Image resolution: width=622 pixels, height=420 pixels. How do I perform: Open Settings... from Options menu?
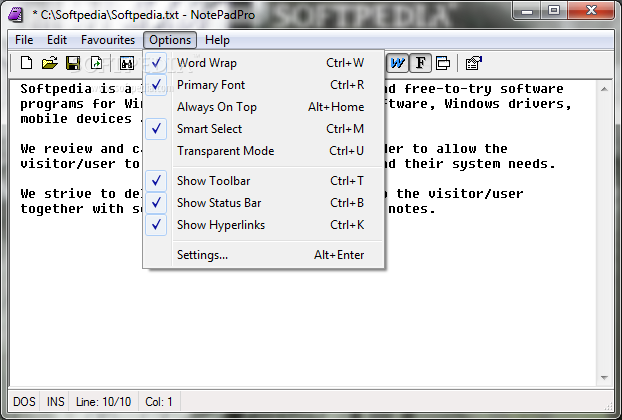tap(264, 255)
